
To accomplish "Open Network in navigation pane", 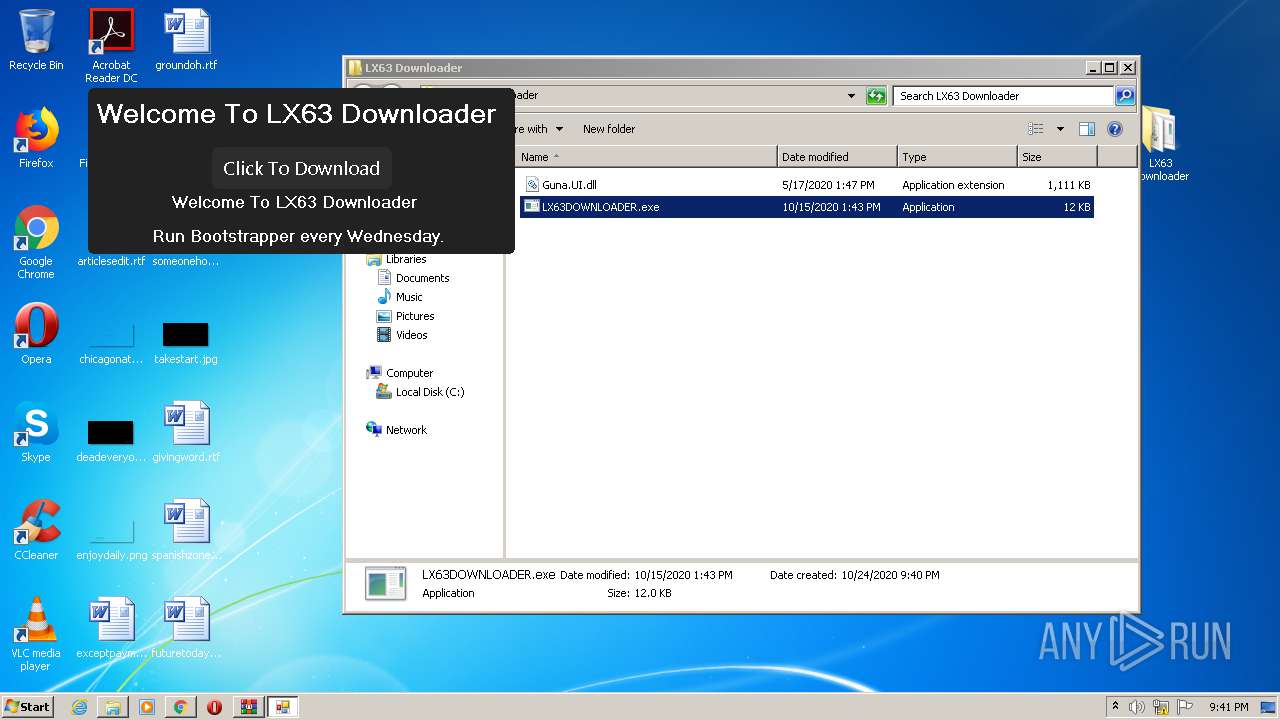I will (397, 430).
